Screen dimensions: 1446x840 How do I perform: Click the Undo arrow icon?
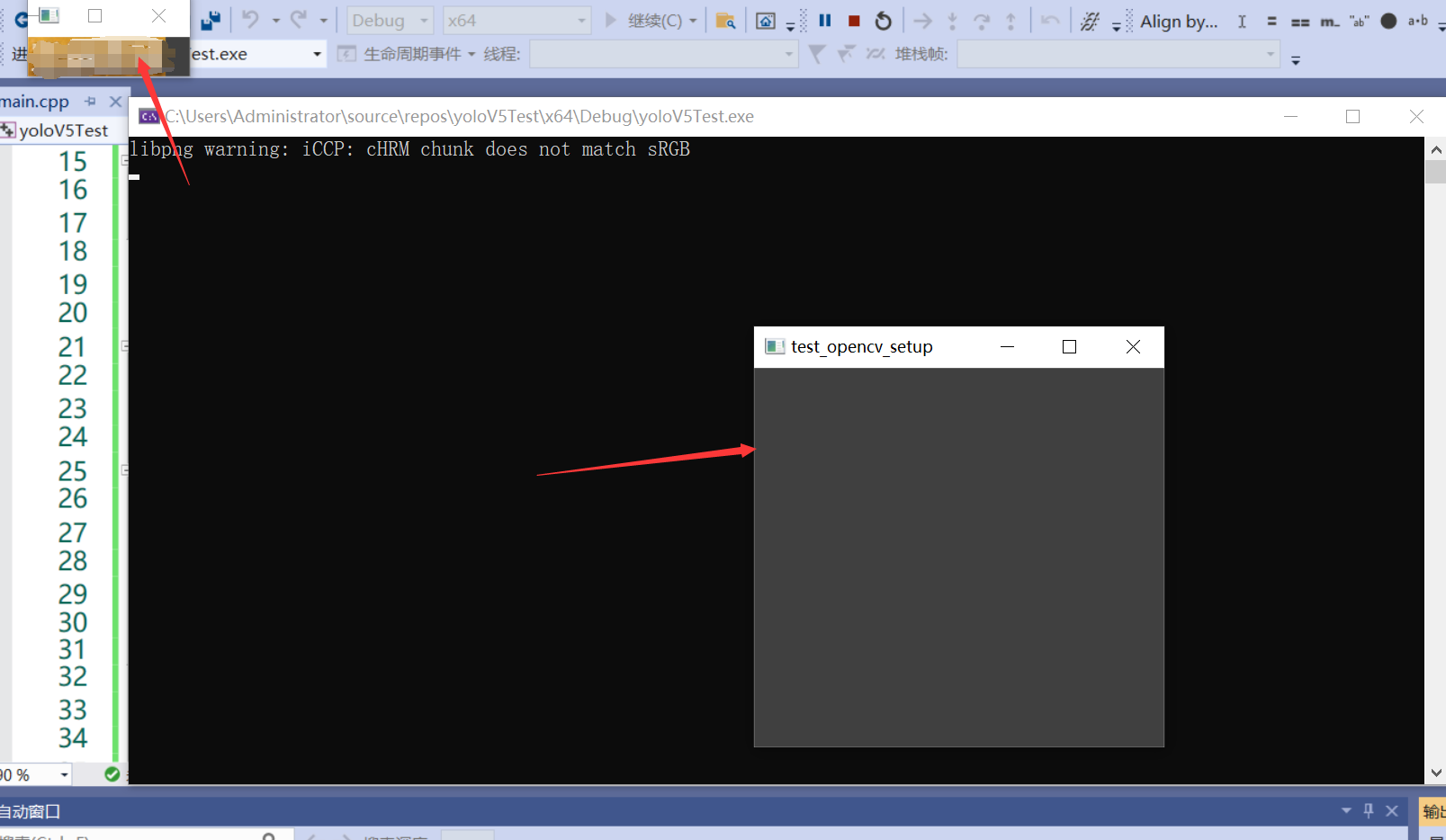(x=251, y=20)
